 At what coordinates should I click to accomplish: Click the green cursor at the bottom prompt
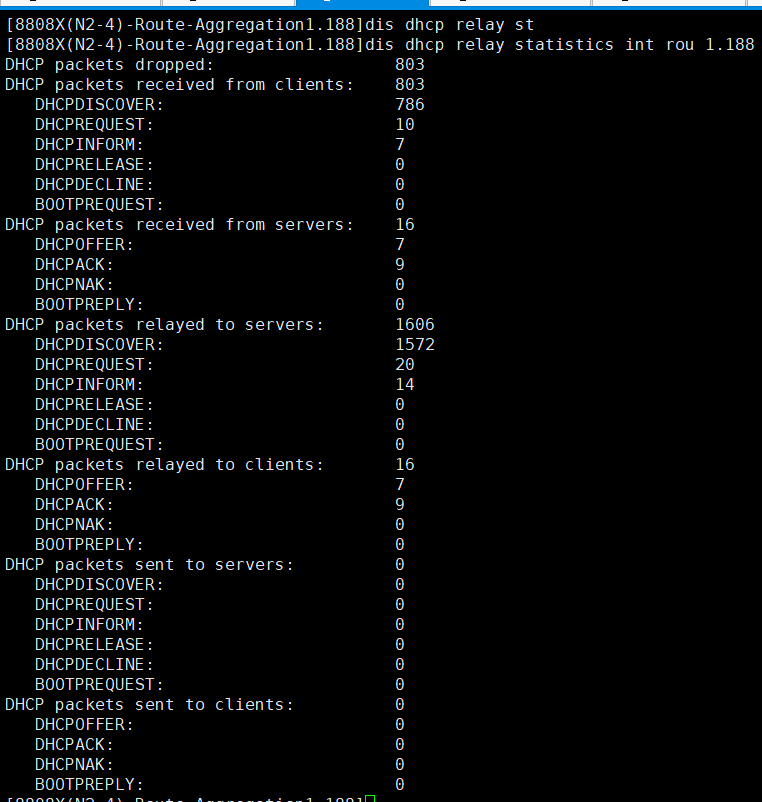[370, 799]
